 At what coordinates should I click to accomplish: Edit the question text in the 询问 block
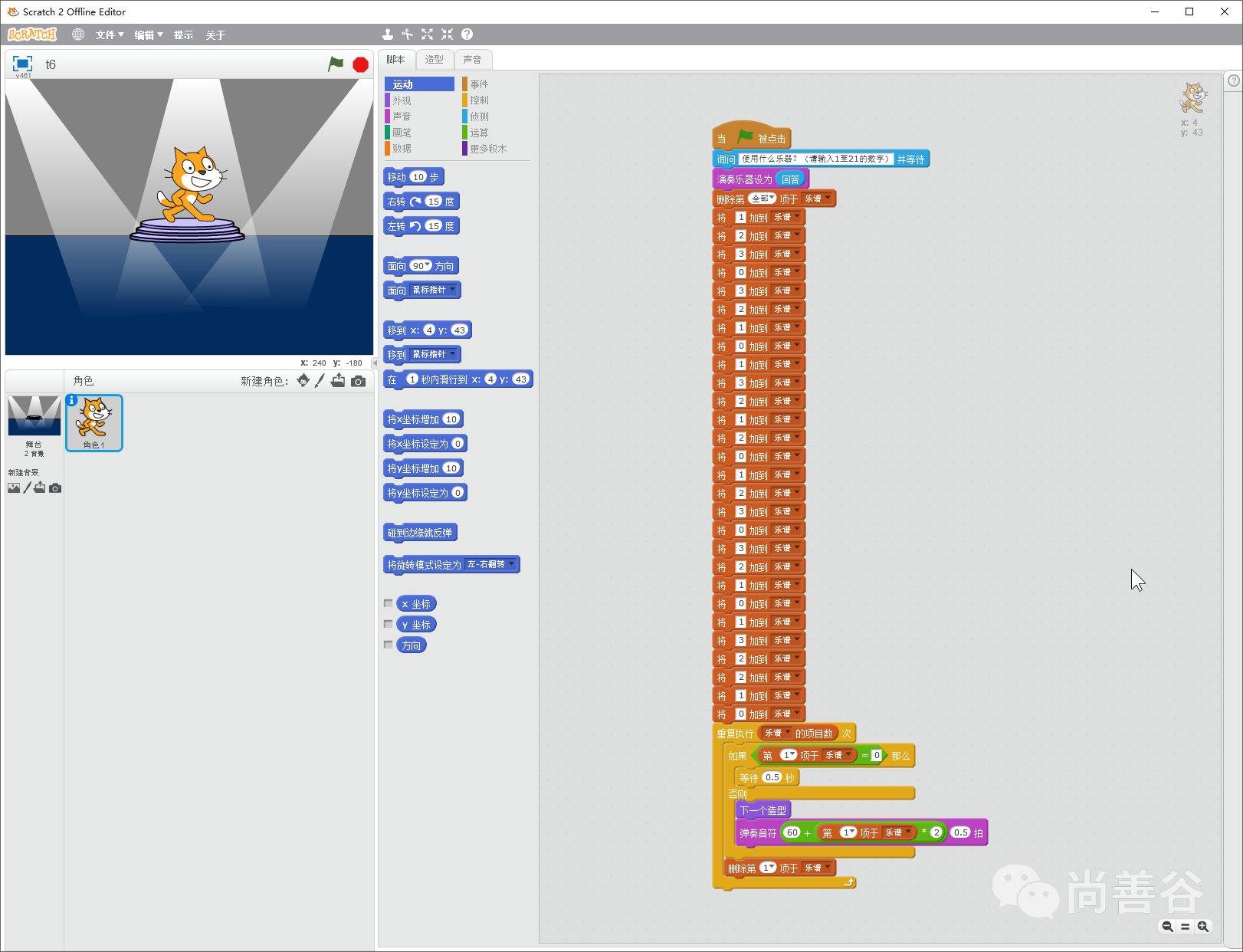pos(815,159)
